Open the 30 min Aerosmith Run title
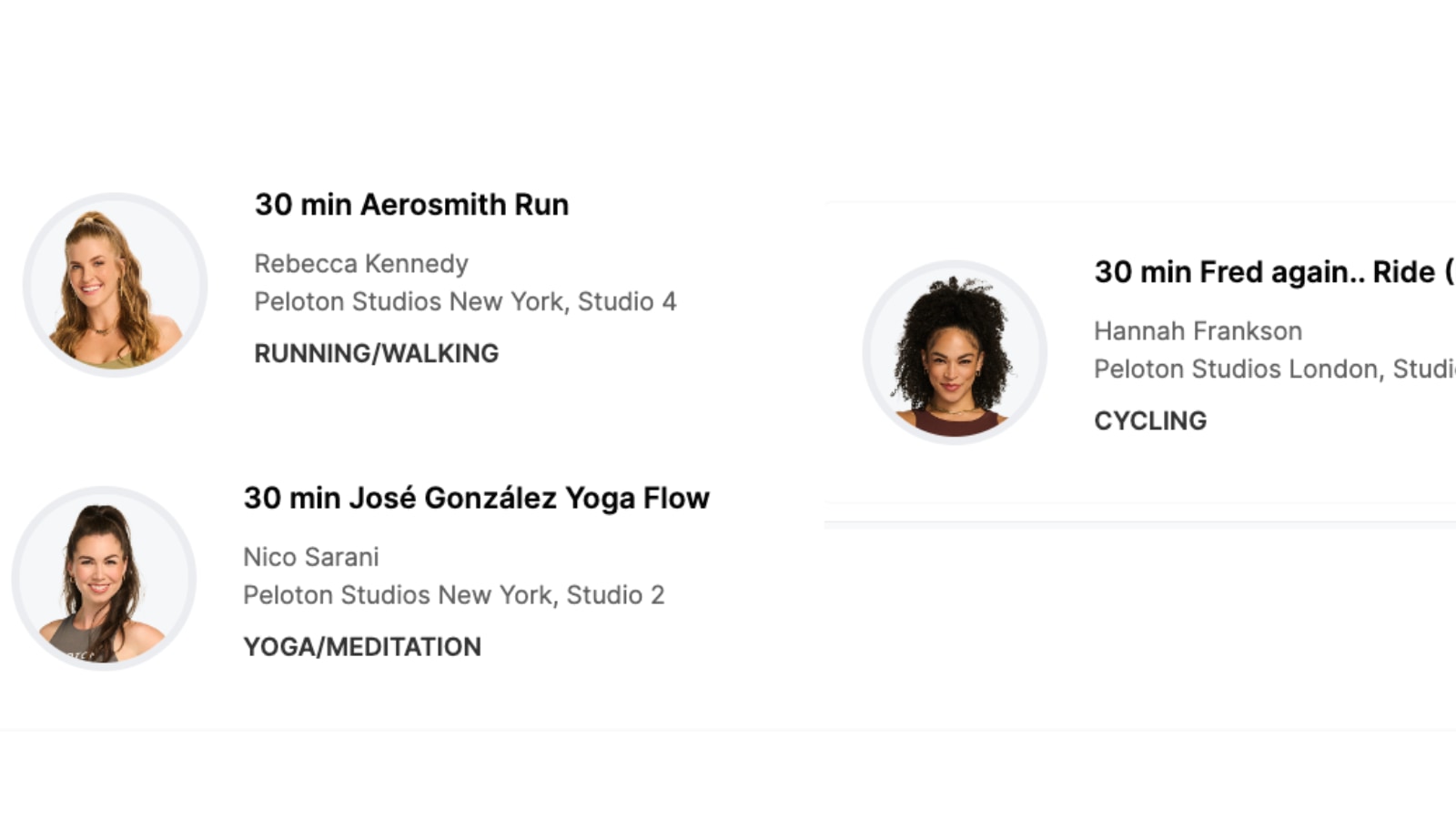Screen dimensions: 1456x819 [411, 205]
